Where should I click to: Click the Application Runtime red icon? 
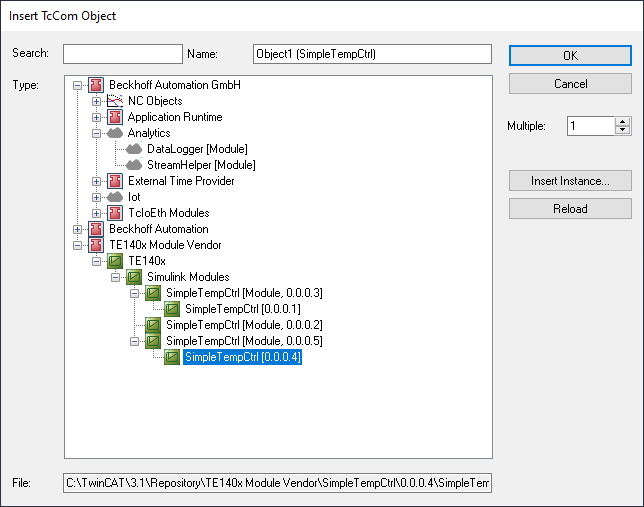[x=115, y=117]
